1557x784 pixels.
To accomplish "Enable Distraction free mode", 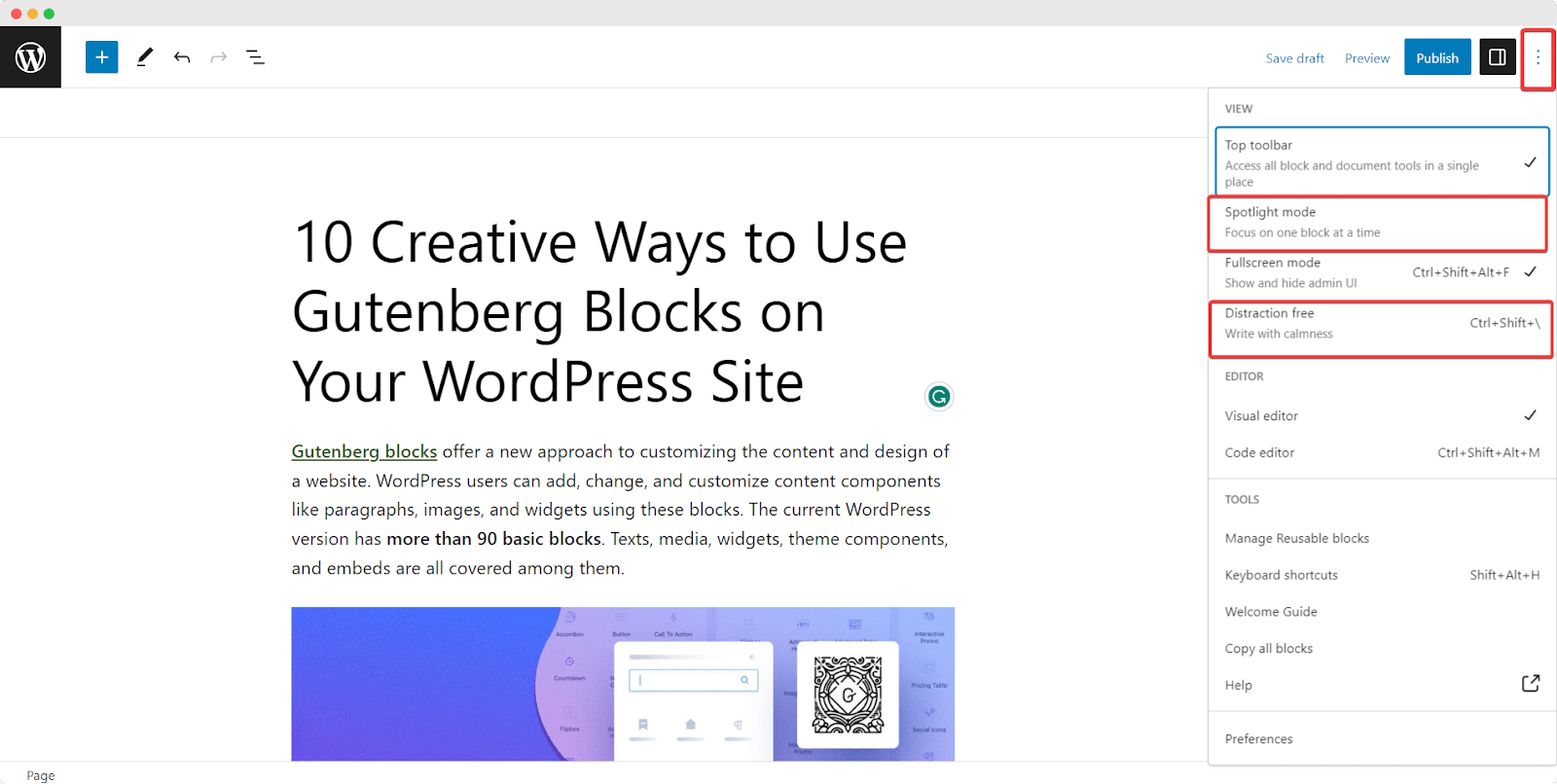I will click(1381, 323).
